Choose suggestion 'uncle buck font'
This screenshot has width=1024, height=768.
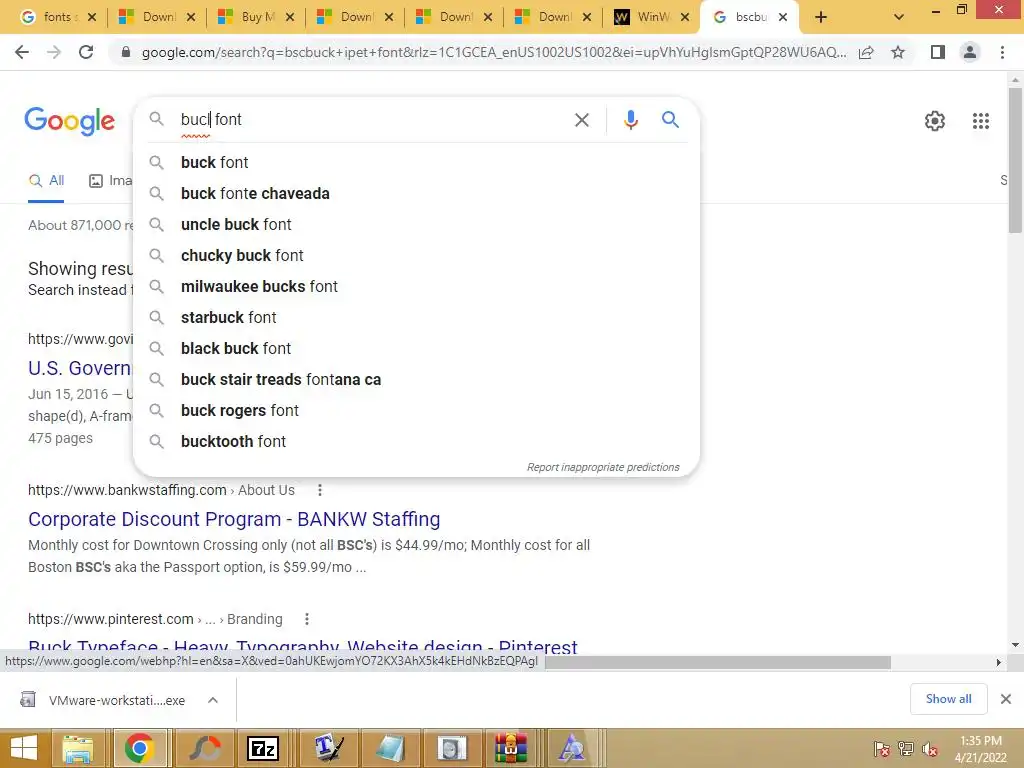pyautogui.click(x=416, y=225)
